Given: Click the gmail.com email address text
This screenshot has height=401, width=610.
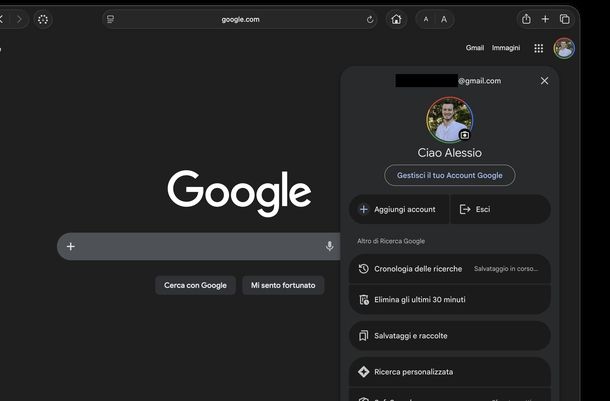Looking at the screenshot, I should [479, 81].
